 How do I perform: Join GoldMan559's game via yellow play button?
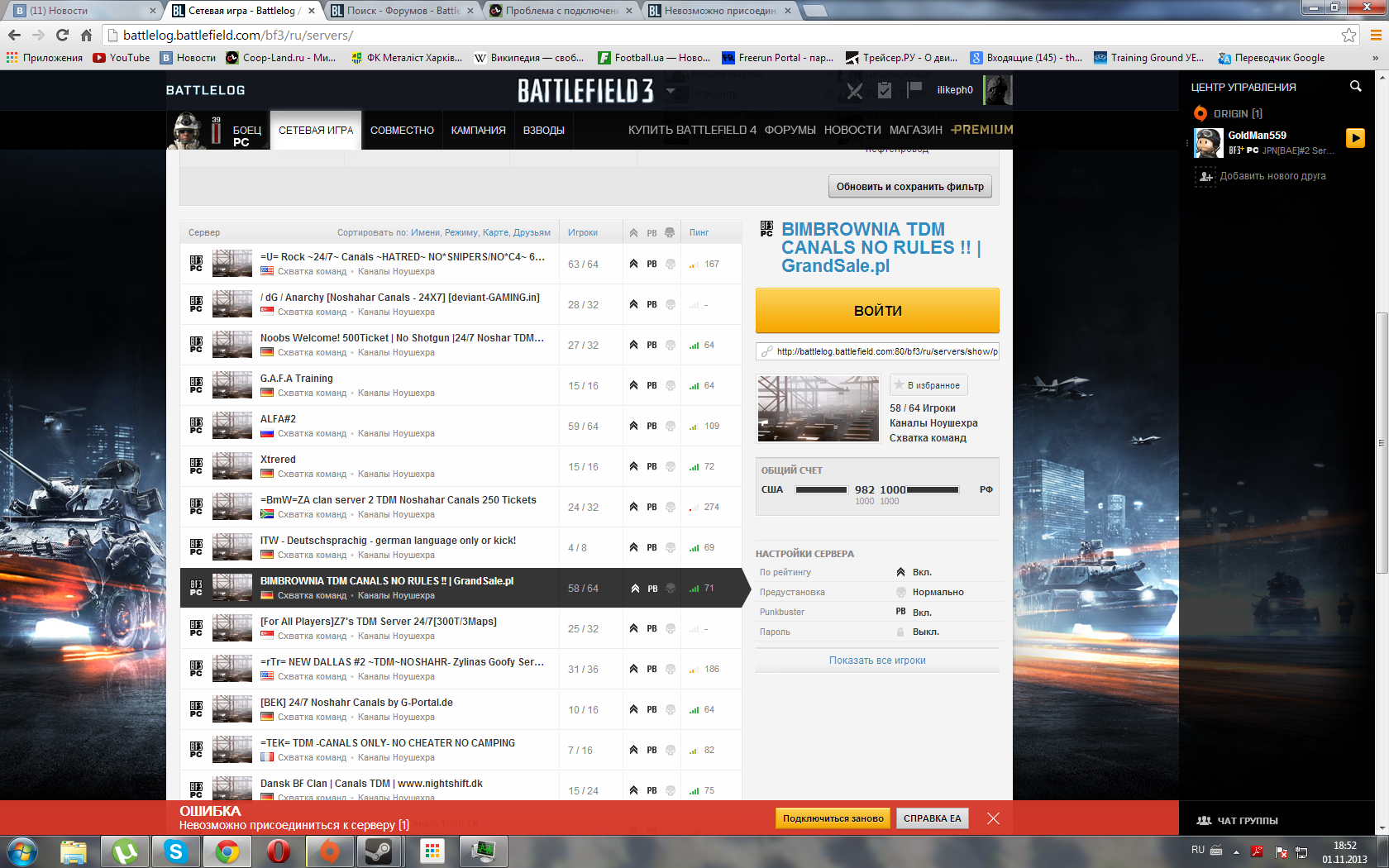(1355, 138)
